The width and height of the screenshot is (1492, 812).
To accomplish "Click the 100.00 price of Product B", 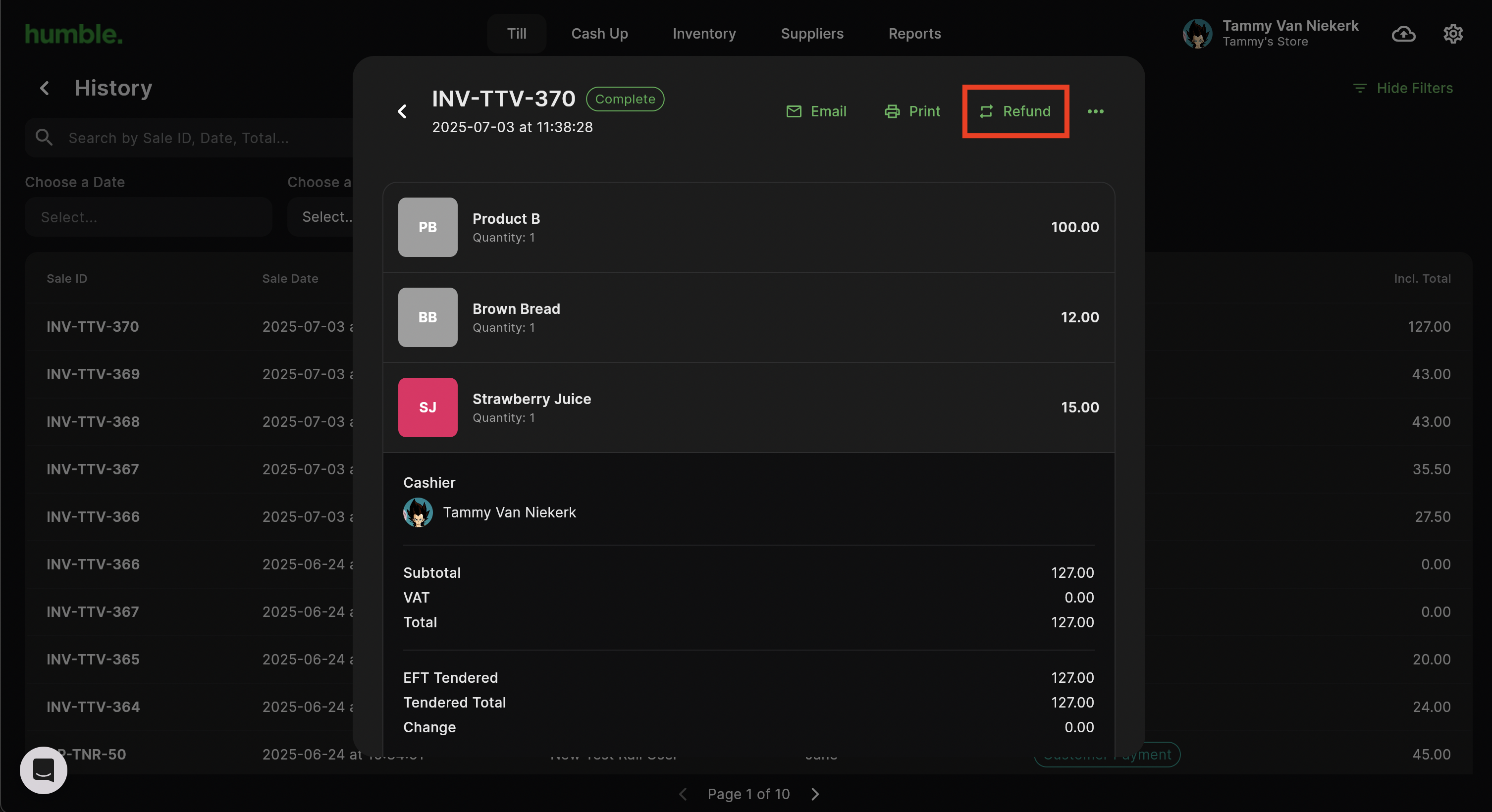I will coord(1075,227).
